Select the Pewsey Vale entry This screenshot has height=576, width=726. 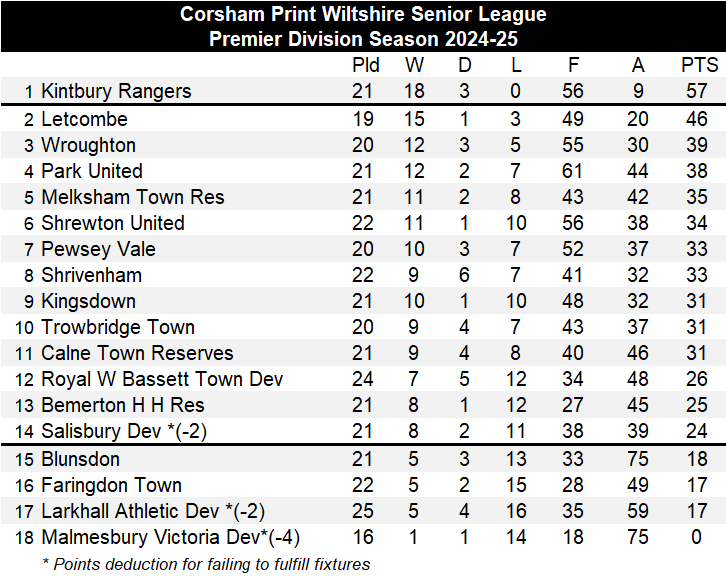pos(99,249)
